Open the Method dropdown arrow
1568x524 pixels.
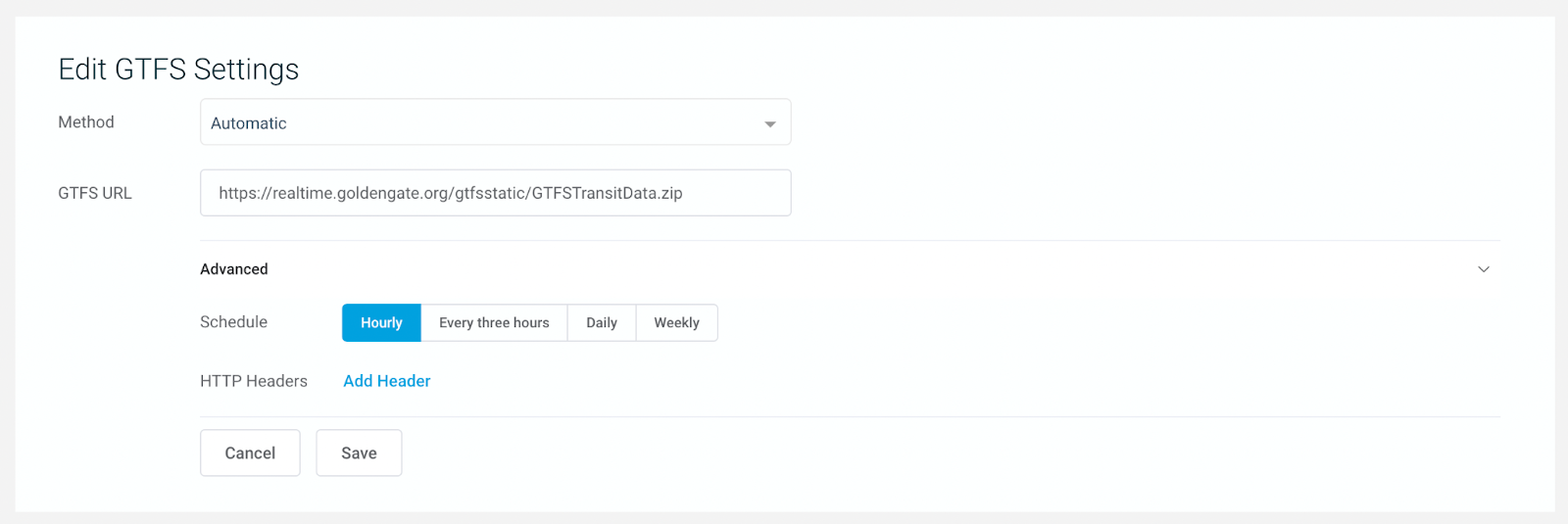pos(770,124)
